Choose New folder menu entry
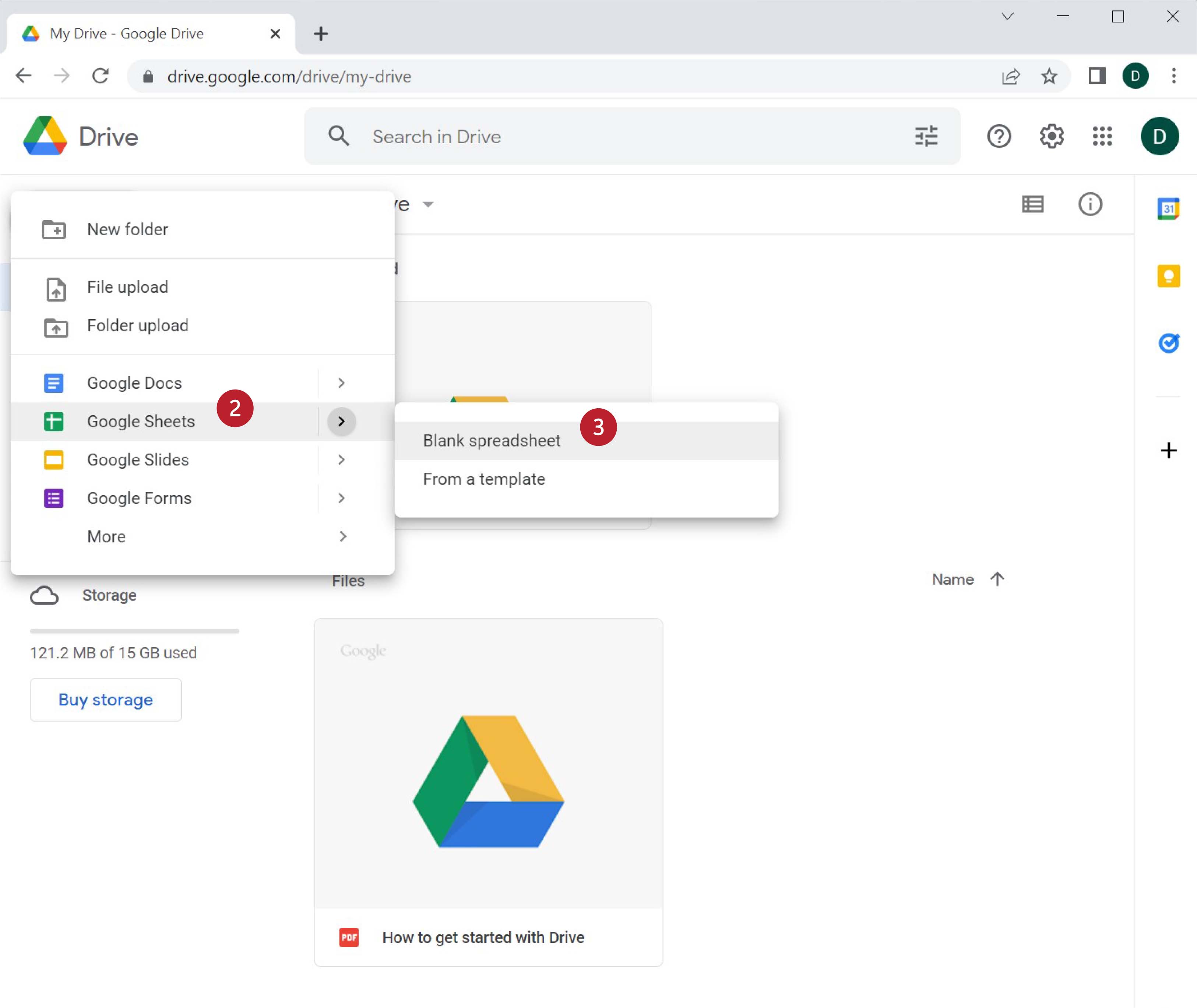1197x1008 pixels. [x=127, y=229]
